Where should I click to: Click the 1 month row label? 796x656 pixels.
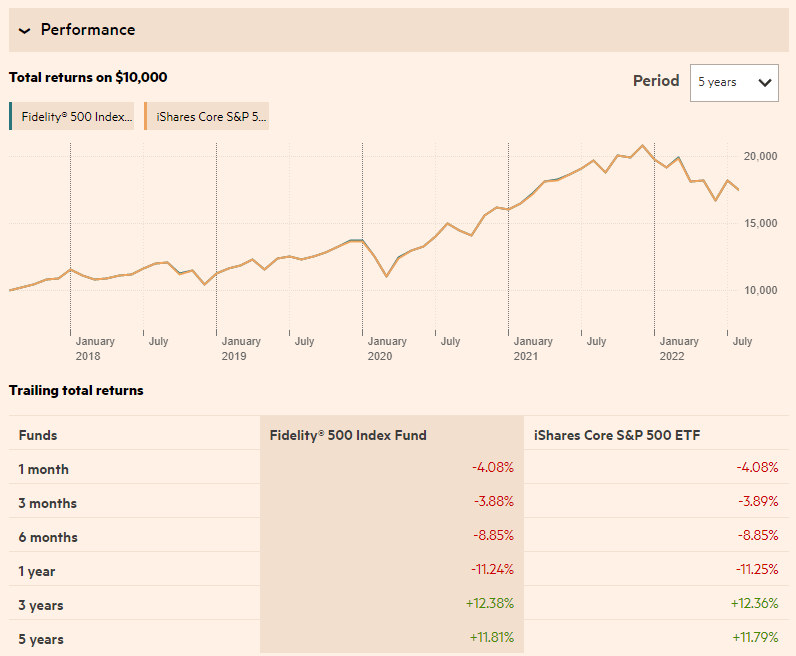coord(44,469)
